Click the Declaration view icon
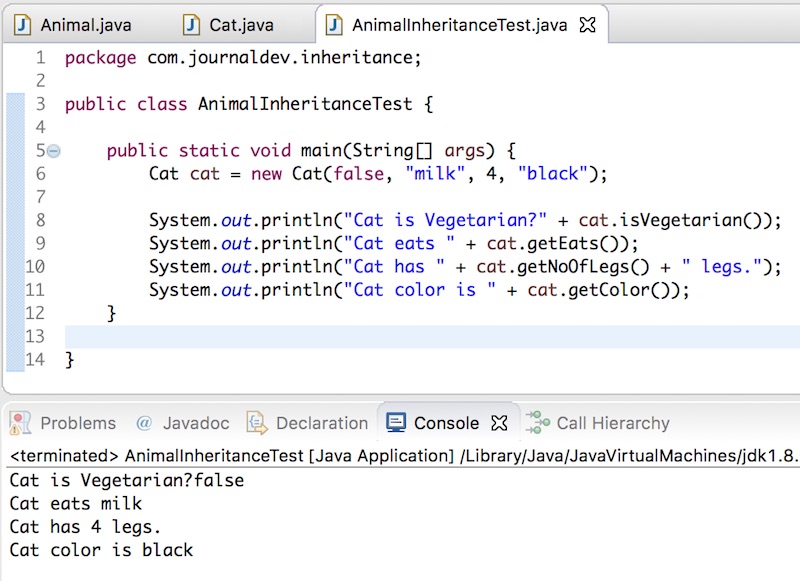This screenshot has width=800, height=581. (255, 423)
